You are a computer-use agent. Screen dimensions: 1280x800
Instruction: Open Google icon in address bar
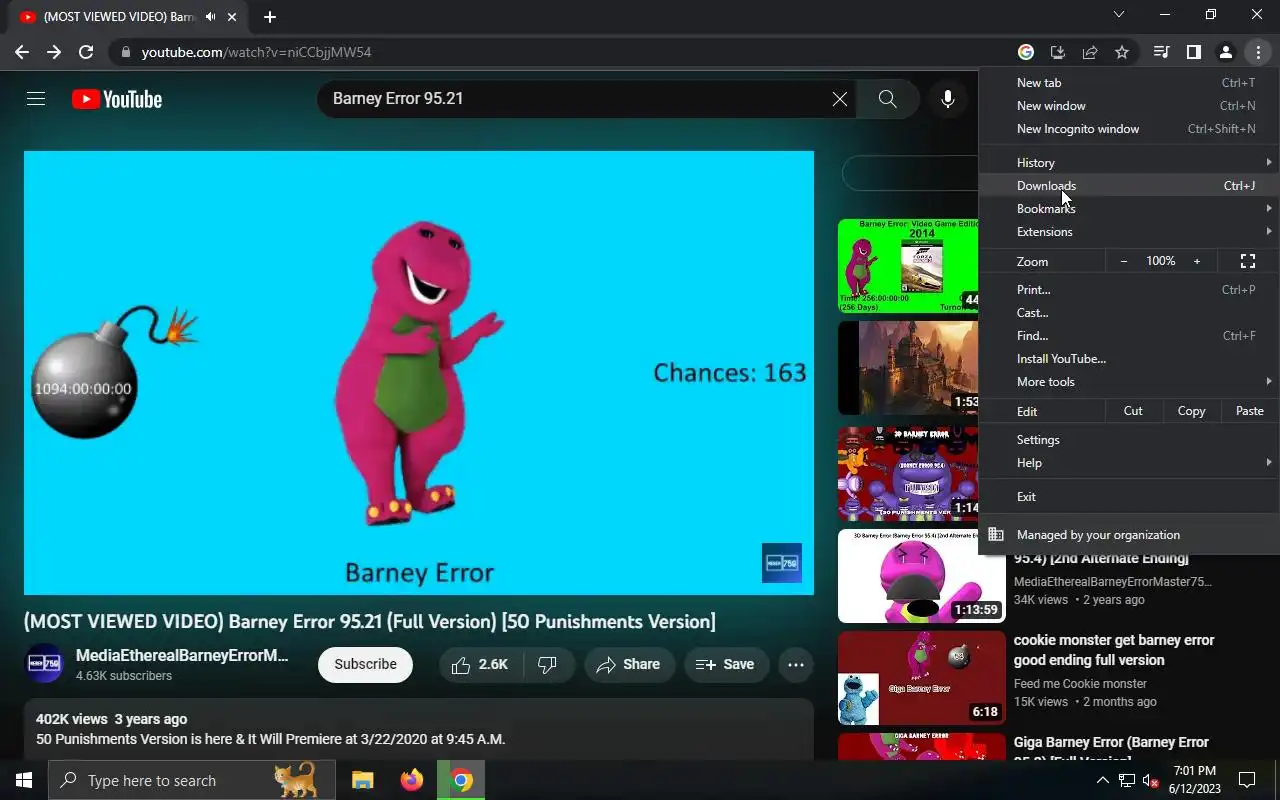pyautogui.click(x=1026, y=52)
